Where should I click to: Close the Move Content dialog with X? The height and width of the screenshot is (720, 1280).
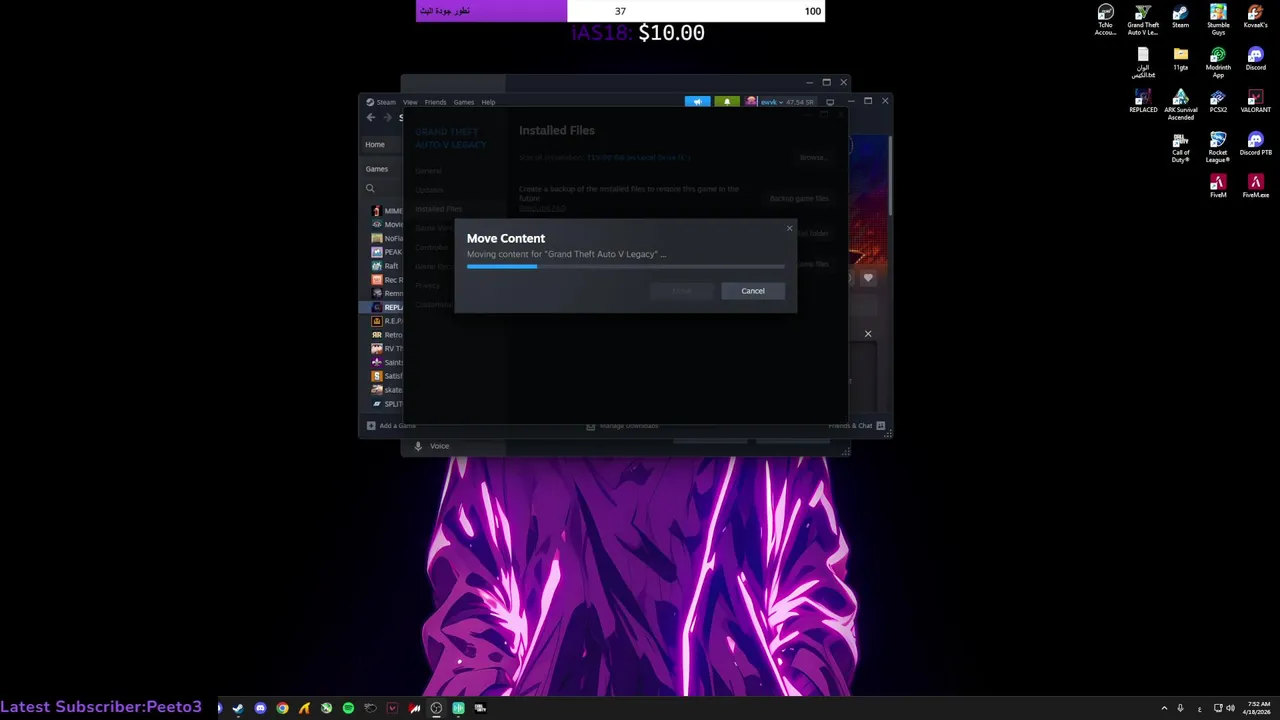[789, 229]
